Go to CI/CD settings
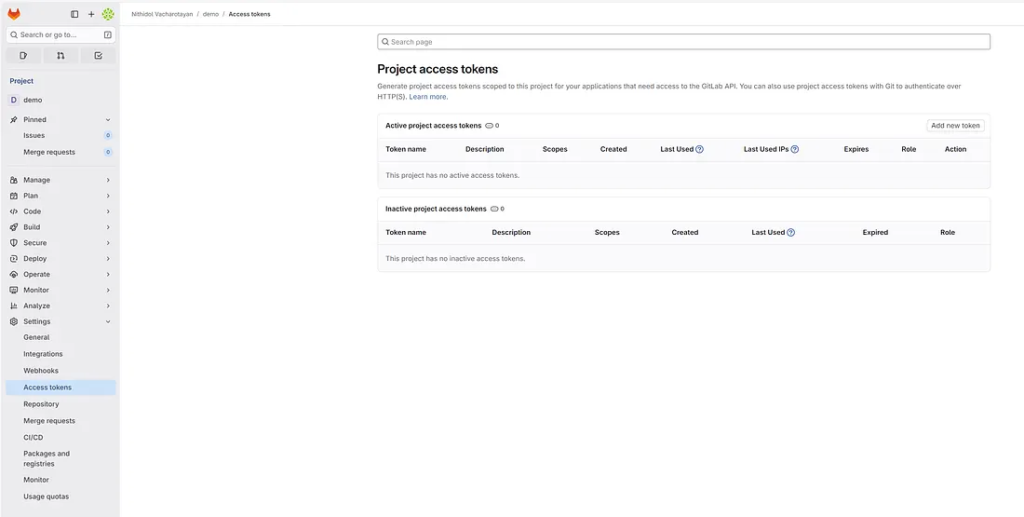The width and height of the screenshot is (1024, 517). tap(33, 437)
